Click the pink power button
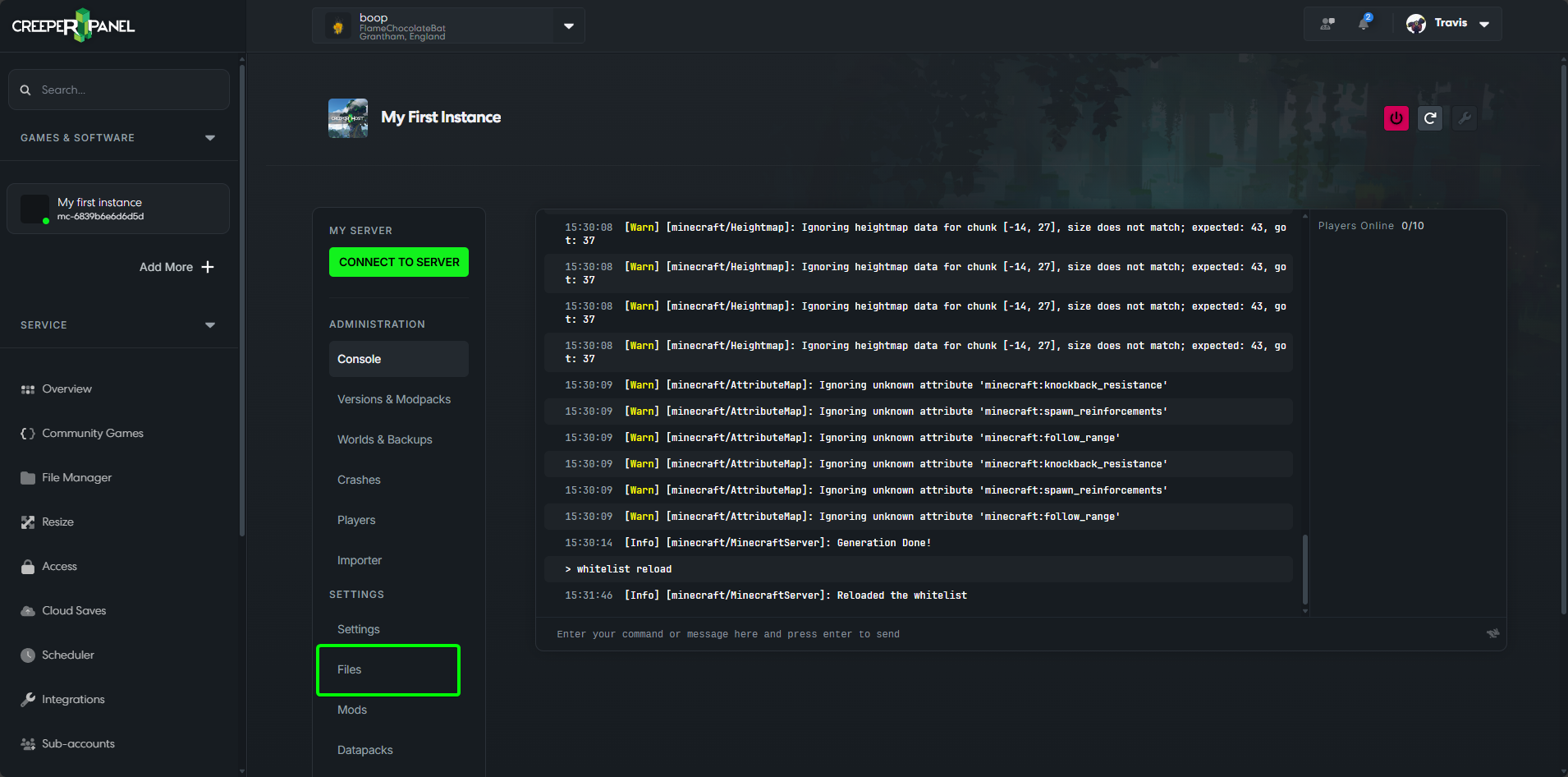The width and height of the screenshot is (1568, 777). (1396, 117)
